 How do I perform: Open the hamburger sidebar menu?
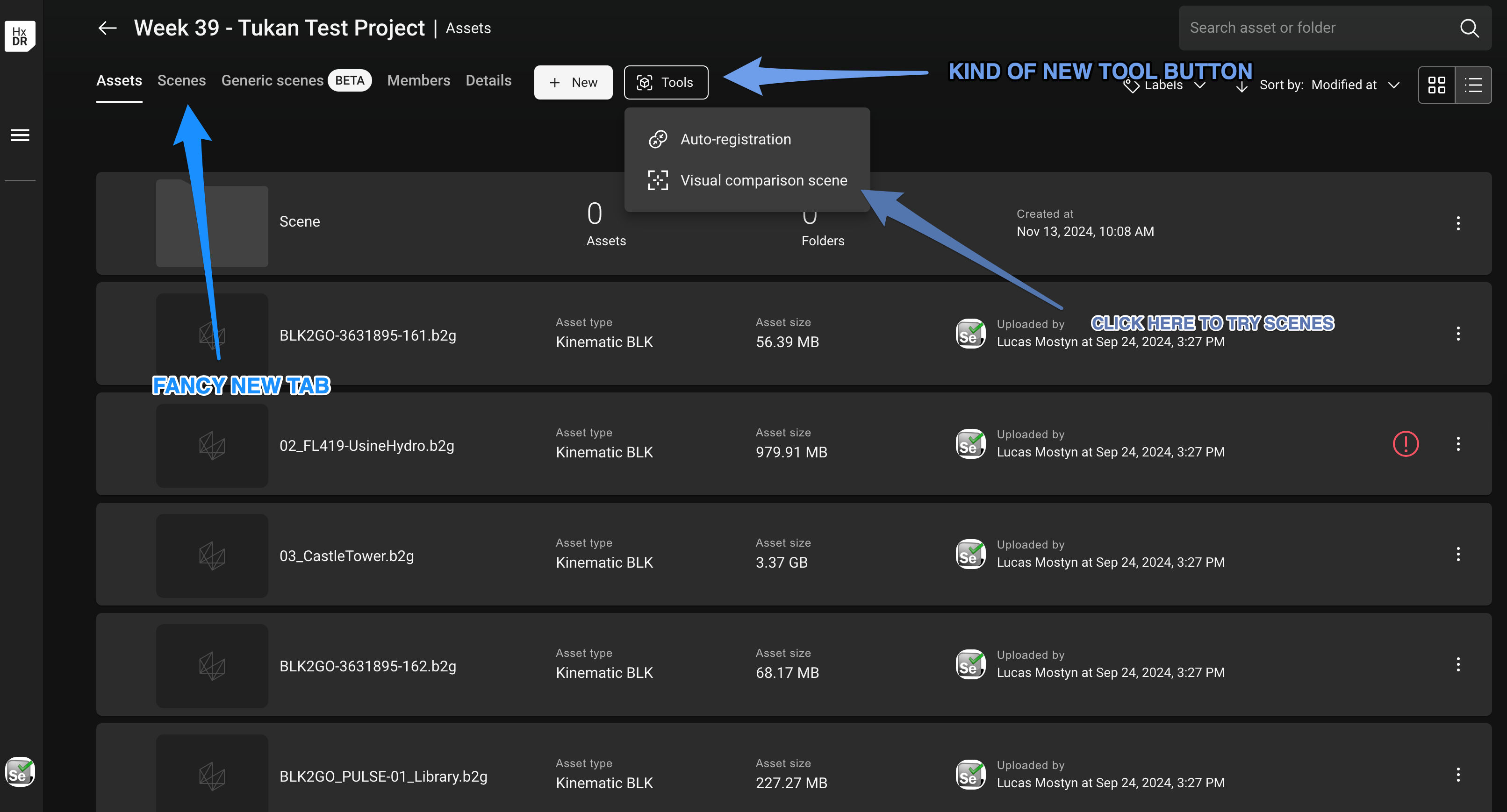(20, 135)
